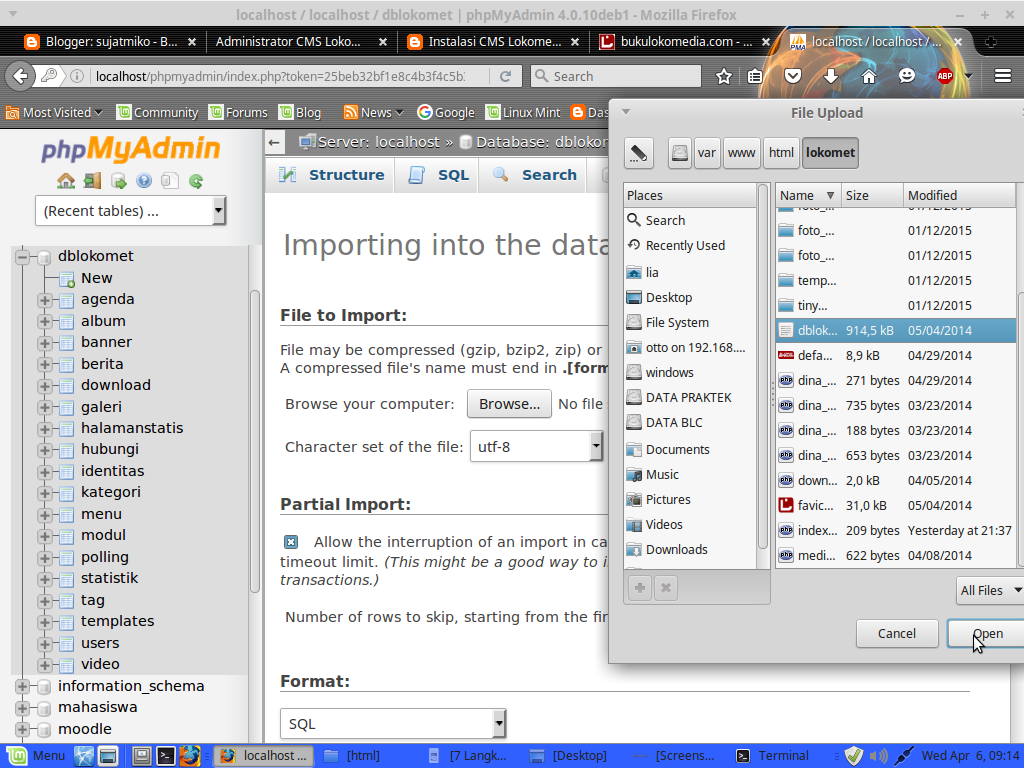Open the Recent tables dropdown
The height and width of the screenshot is (768, 1024).
click(x=131, y=211)
